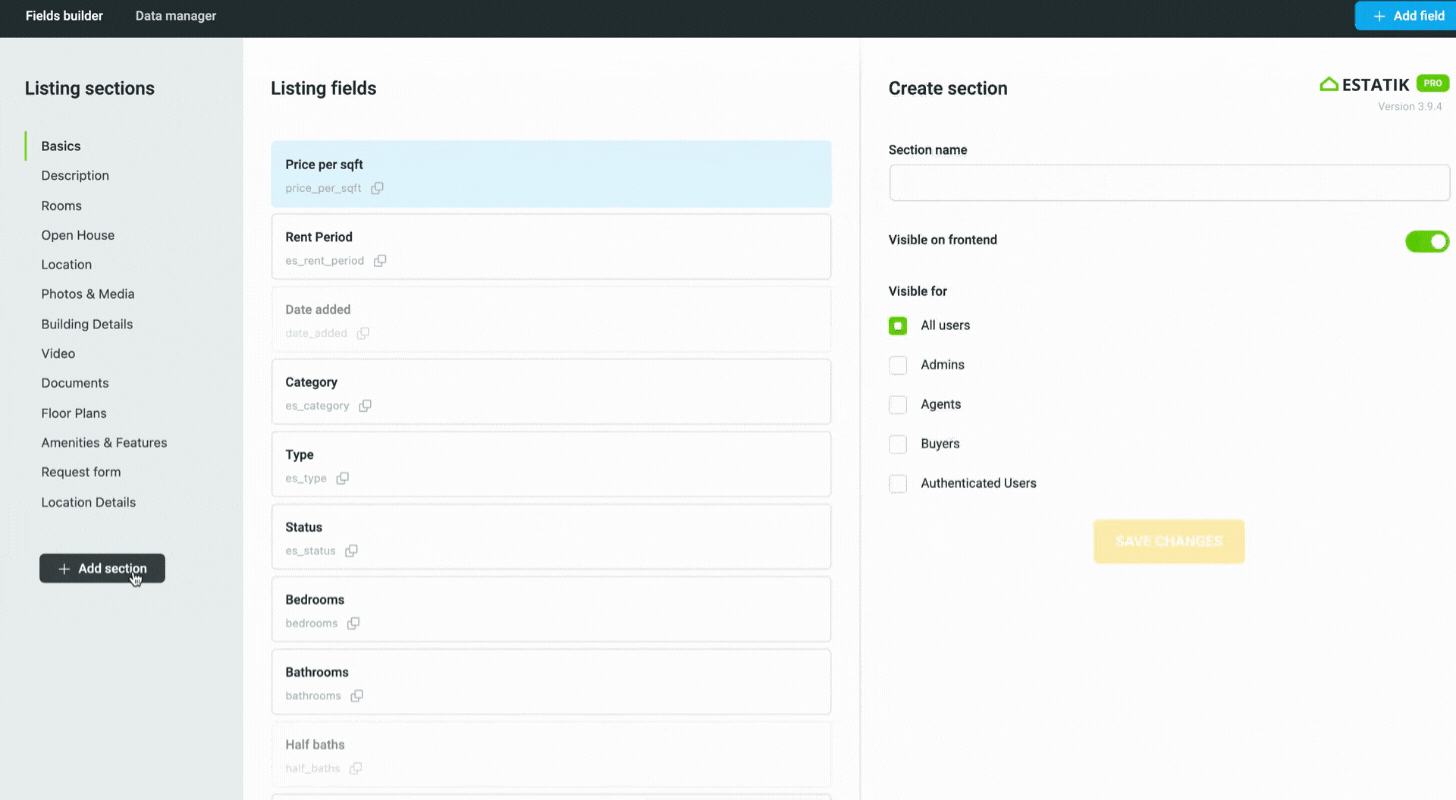The width and height of the screenshot is (1456, 800).
Task: Copy the price_per_sqft field key icon
Action: pyautogui.click(x=377, y=188)
